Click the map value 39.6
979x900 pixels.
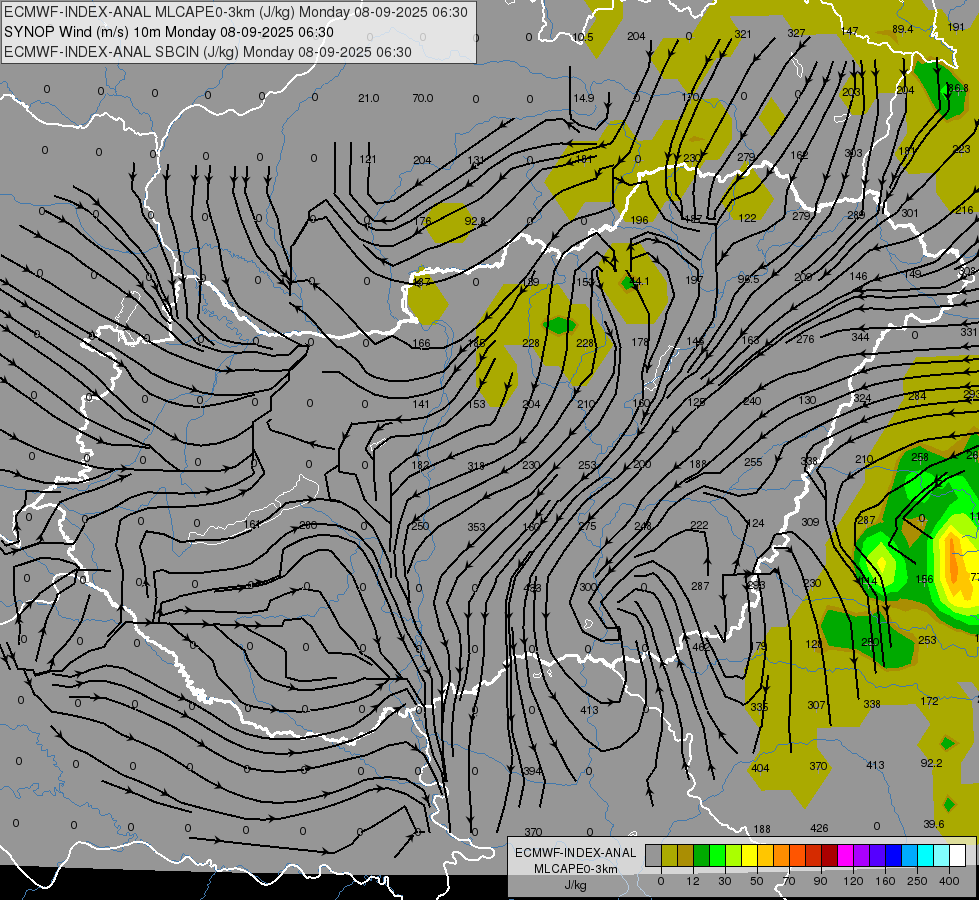click(x=933, y=824)
